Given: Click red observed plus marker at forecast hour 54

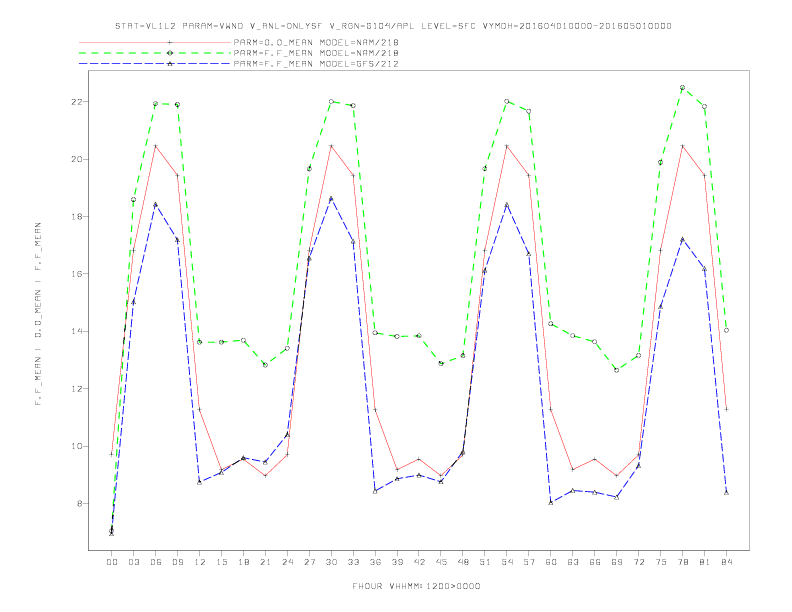Looking at the screenshot, I should pos(507,146).
